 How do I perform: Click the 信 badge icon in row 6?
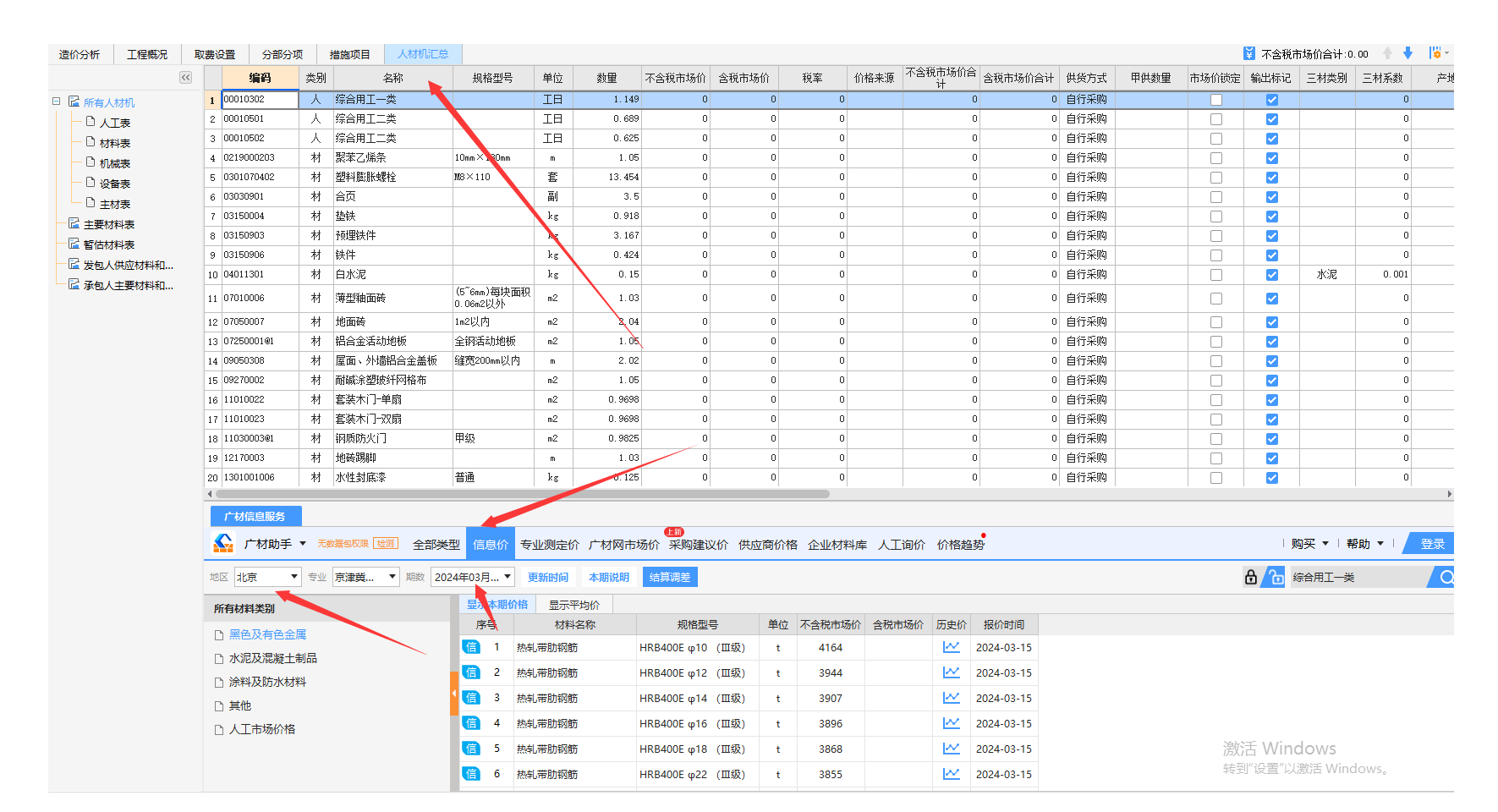pyautogui.click(x=471, y=774)
